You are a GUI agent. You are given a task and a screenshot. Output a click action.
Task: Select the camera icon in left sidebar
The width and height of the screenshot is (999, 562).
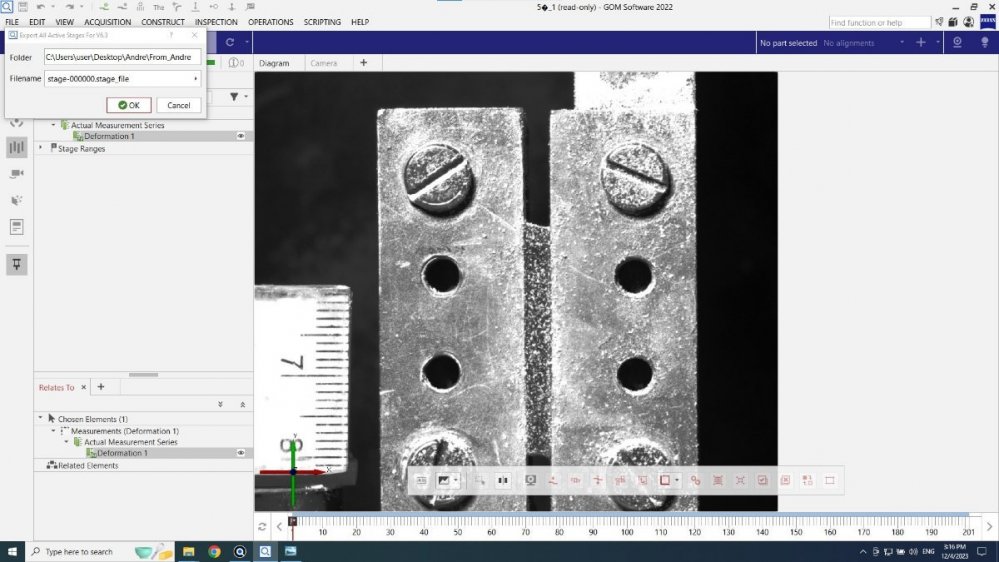point(17,173)
